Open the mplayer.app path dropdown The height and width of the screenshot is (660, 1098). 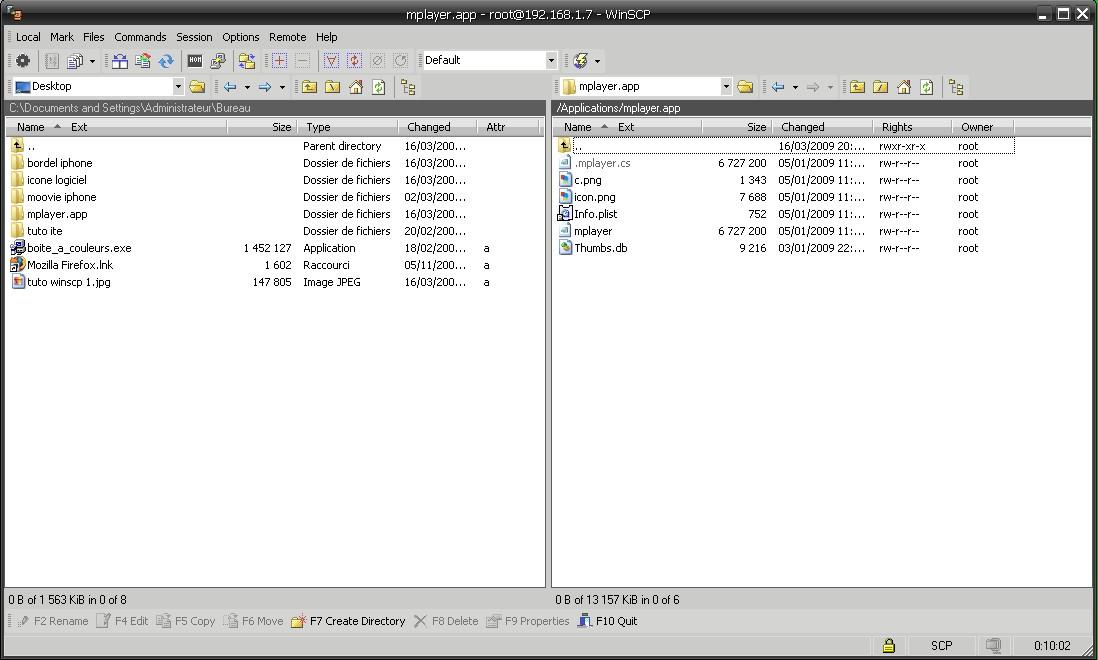pos(727,87)
